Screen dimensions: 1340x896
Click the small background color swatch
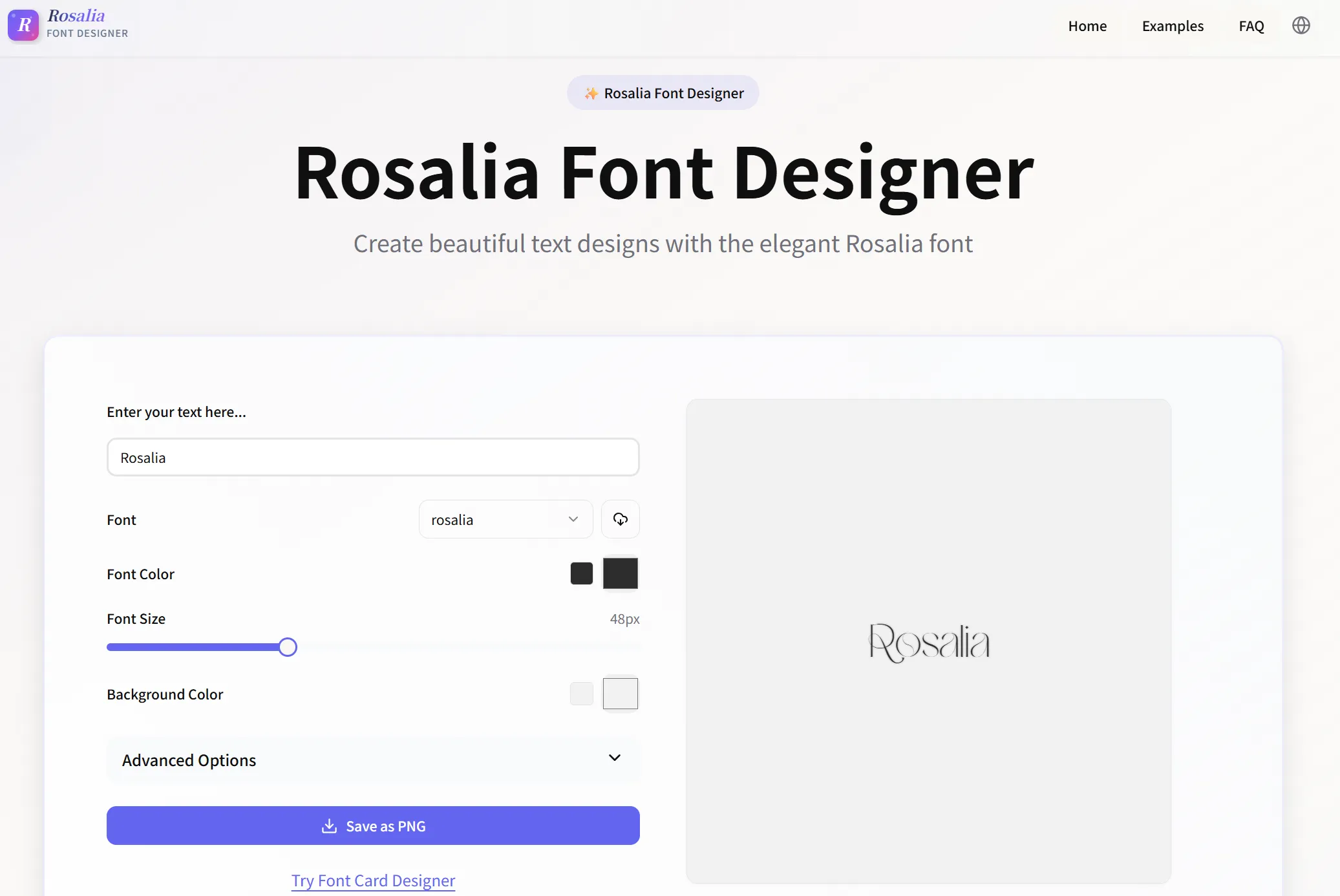coord(581,694)
